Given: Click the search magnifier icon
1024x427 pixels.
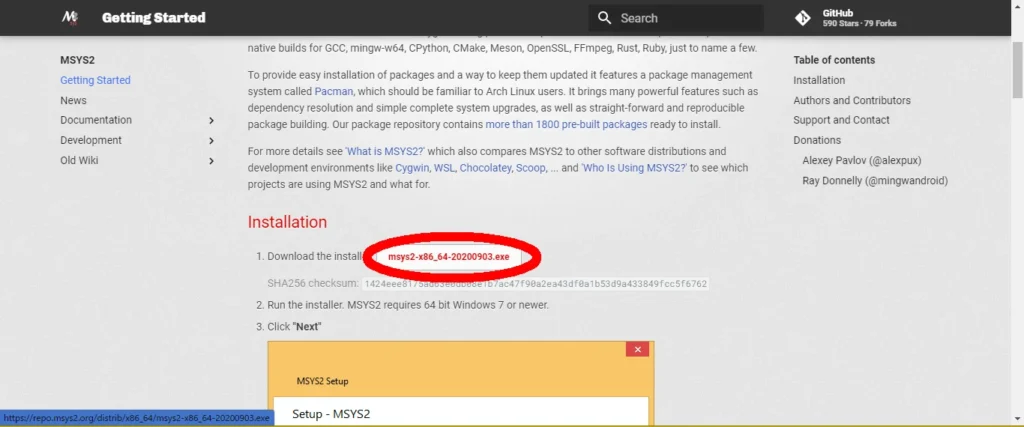Looking at the screenshot, I should point(605,18).
